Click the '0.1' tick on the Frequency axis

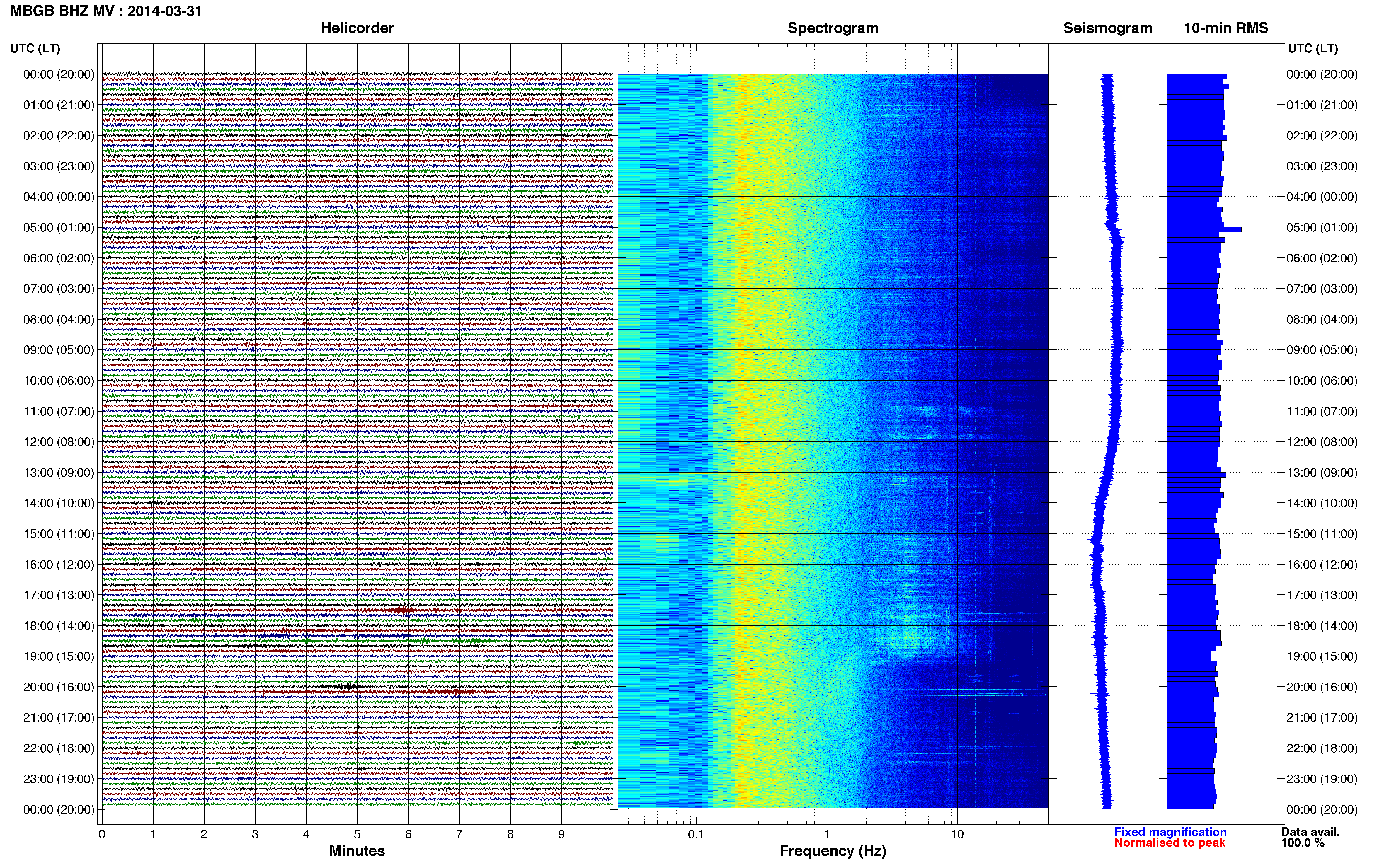[x=696, y=835]
